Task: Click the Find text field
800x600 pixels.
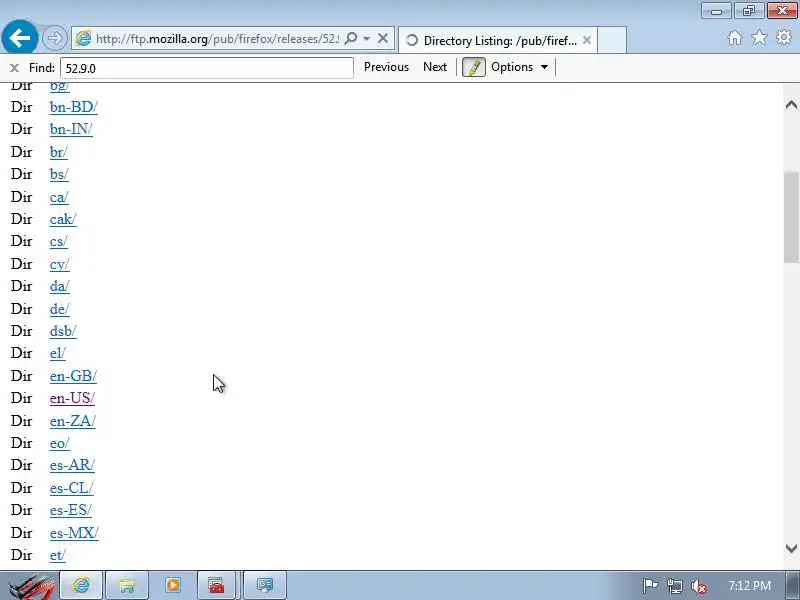Action: click(207, 68)
